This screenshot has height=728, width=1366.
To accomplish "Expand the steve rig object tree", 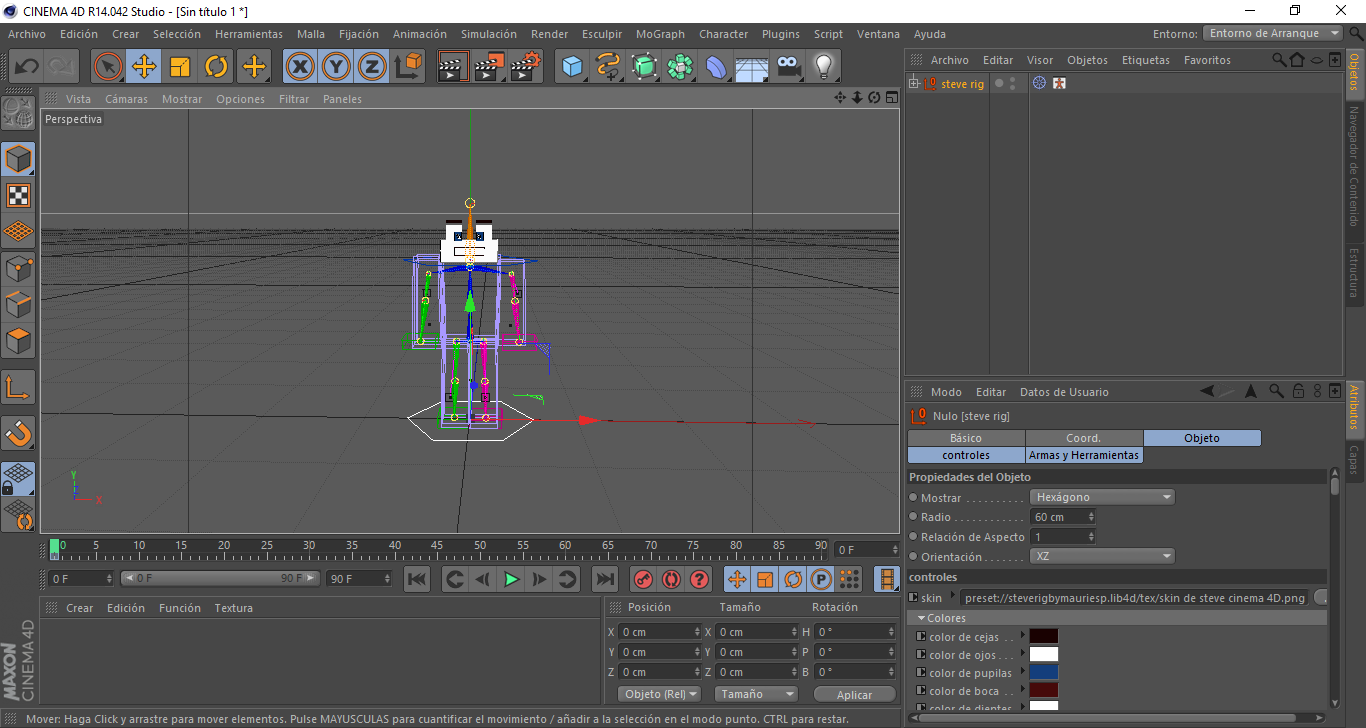I will click(x=914, y=83).
